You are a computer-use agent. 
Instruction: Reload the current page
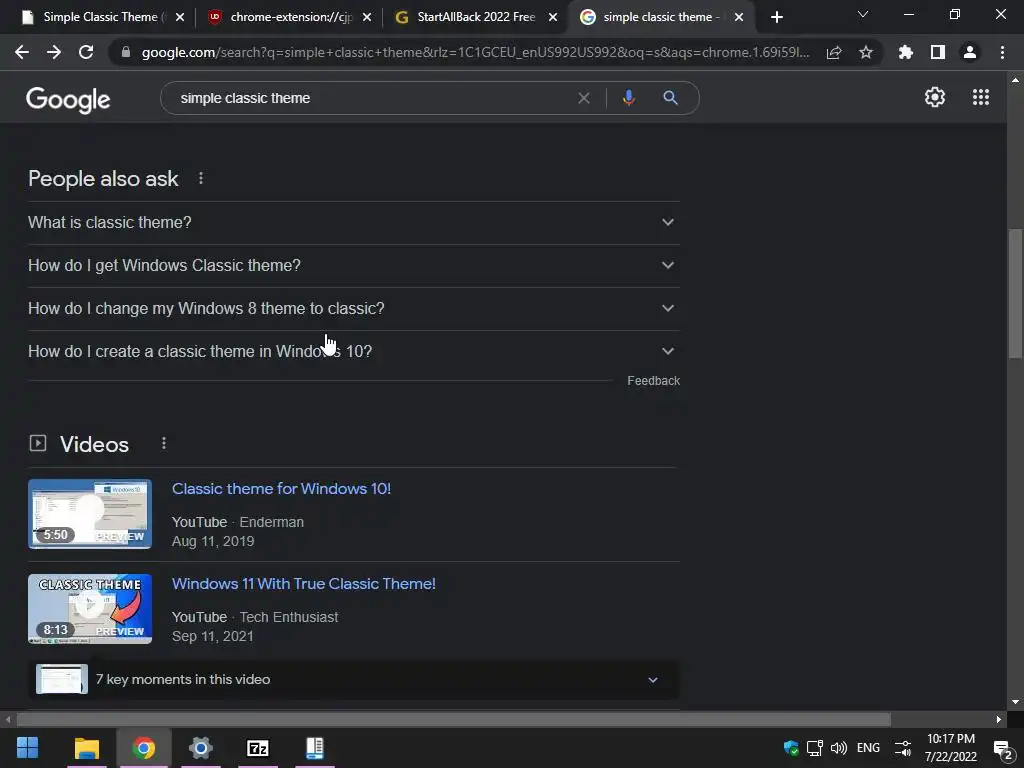pyautogui.click(x=86, y=52)
